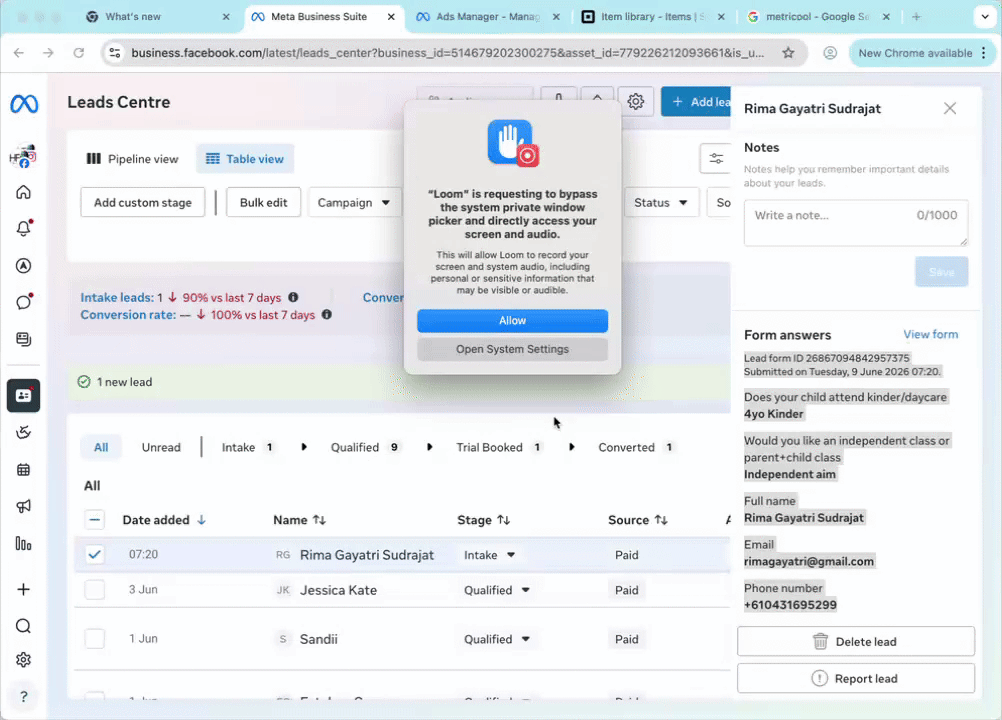Click Add custom stage button
This screenshot has height=720, width=1002.
click(x=143, y=203)
